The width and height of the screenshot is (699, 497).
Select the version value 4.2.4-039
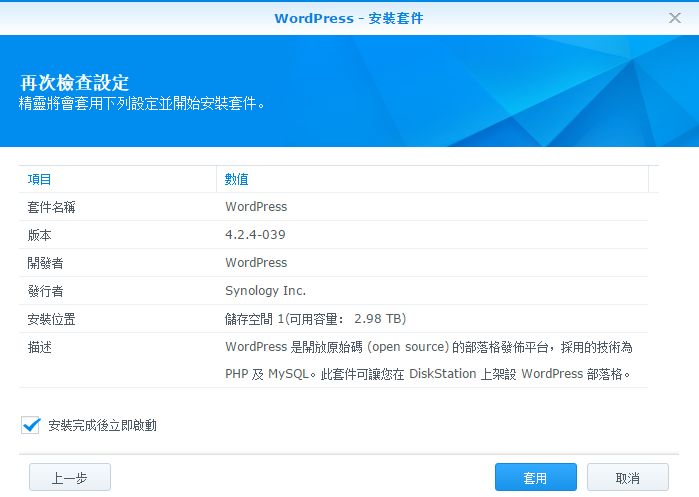(x=255, y=234)
